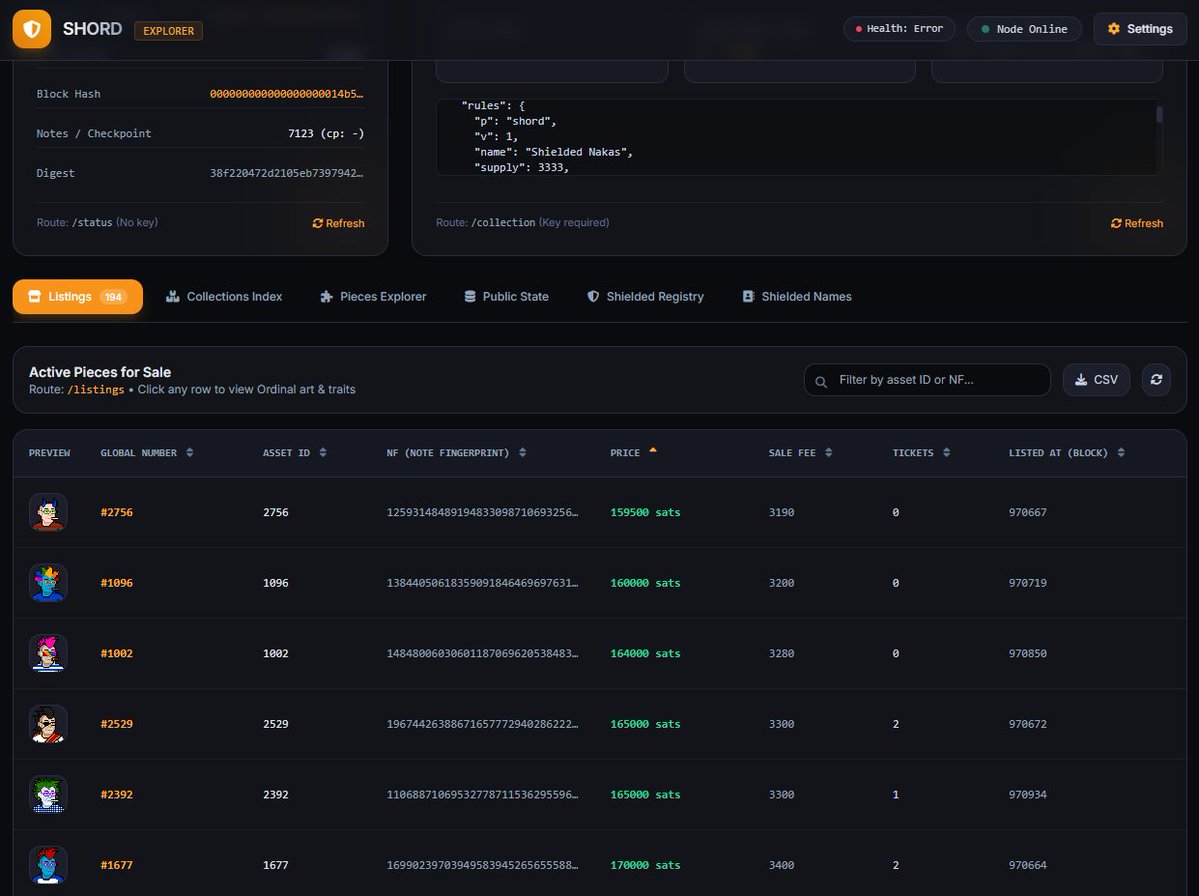Click the /listings route text
This screenshot has height=896, width=1199.
tap(96, 390)
